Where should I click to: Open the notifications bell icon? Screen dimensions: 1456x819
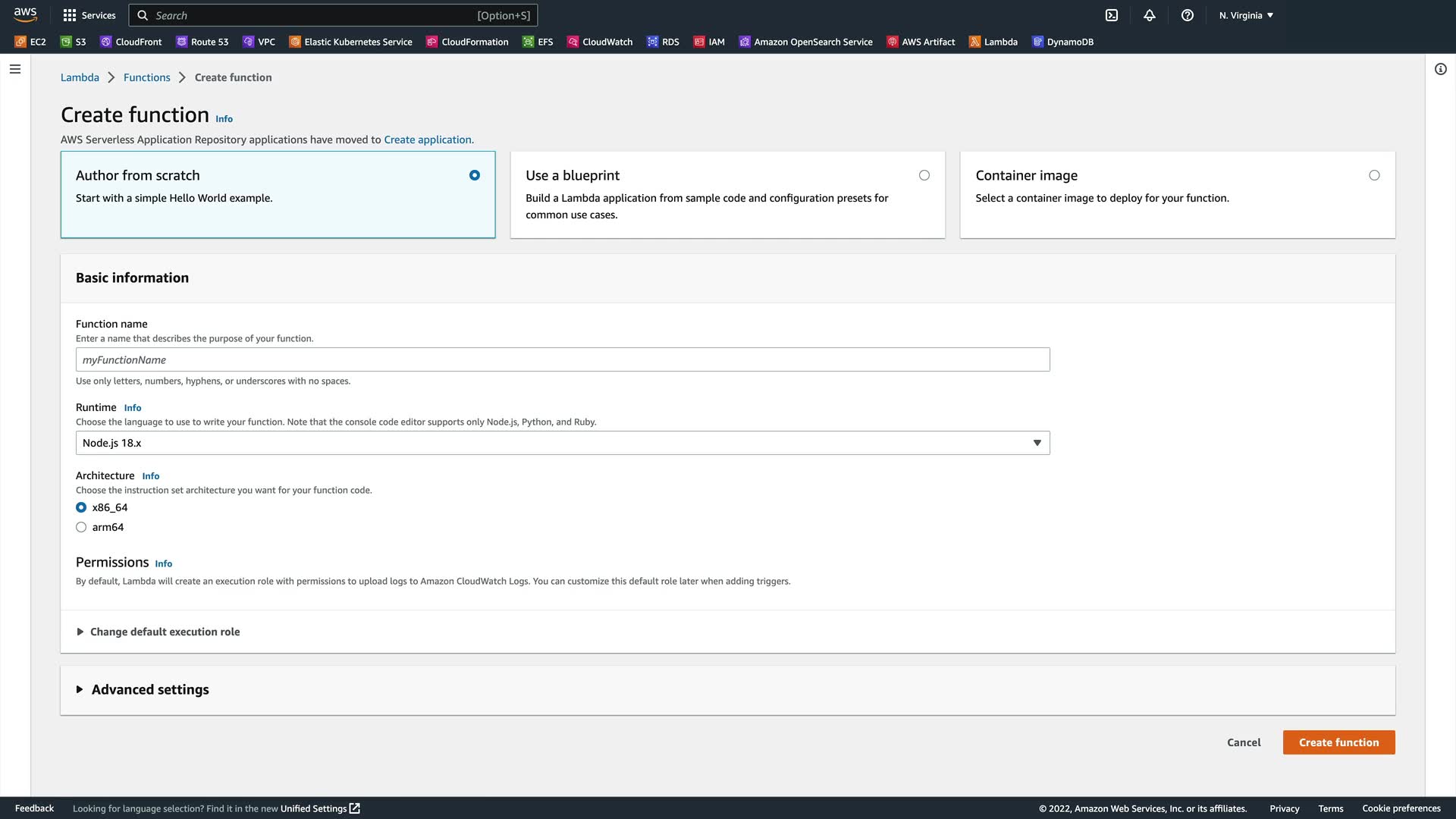click(1150, 15)
